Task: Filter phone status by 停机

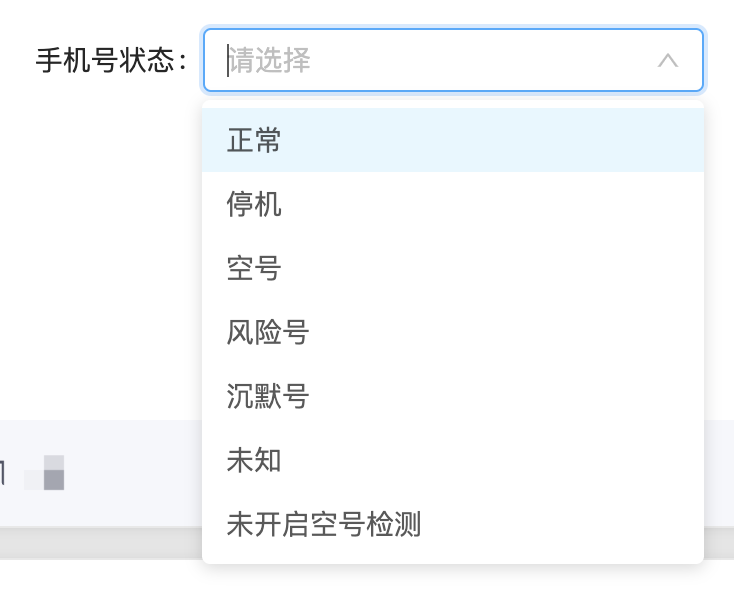Action: point(453,204)
